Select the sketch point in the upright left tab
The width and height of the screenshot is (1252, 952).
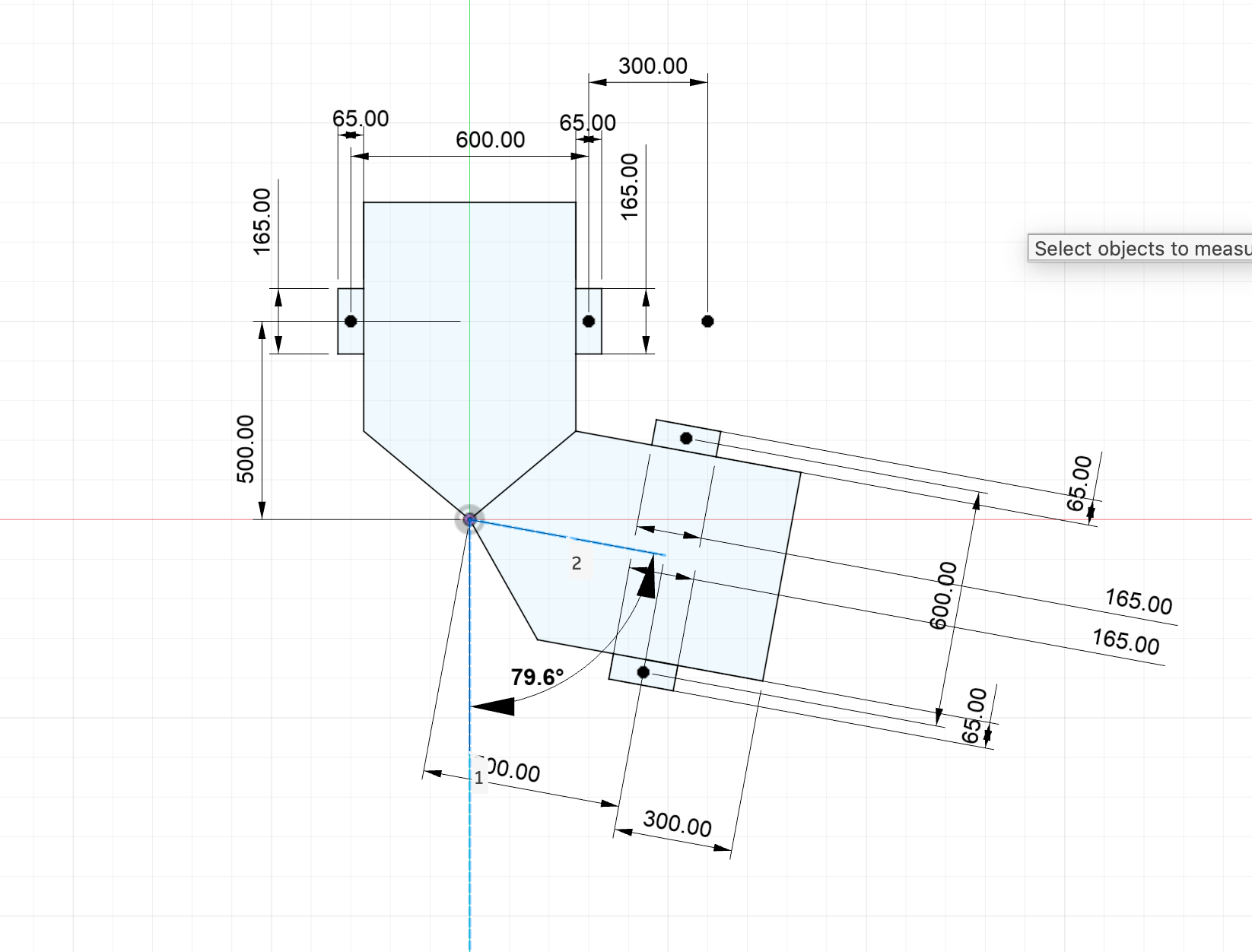[x=351, y=321]
